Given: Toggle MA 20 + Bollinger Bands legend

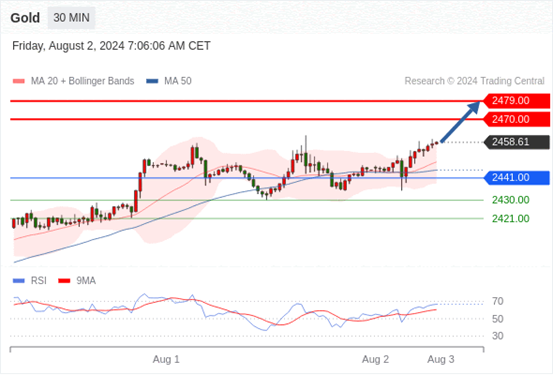Looking at the screenshot, I should [73, 81].
